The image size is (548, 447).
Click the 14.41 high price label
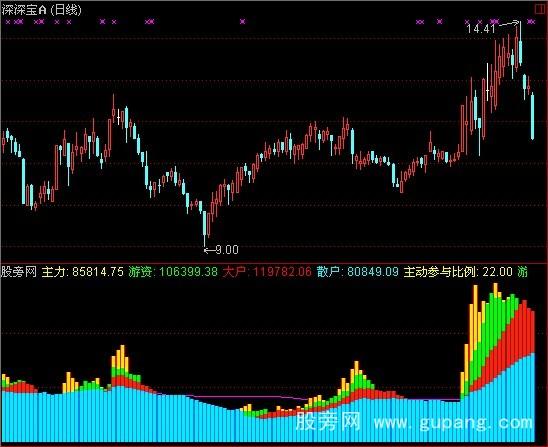481,28
